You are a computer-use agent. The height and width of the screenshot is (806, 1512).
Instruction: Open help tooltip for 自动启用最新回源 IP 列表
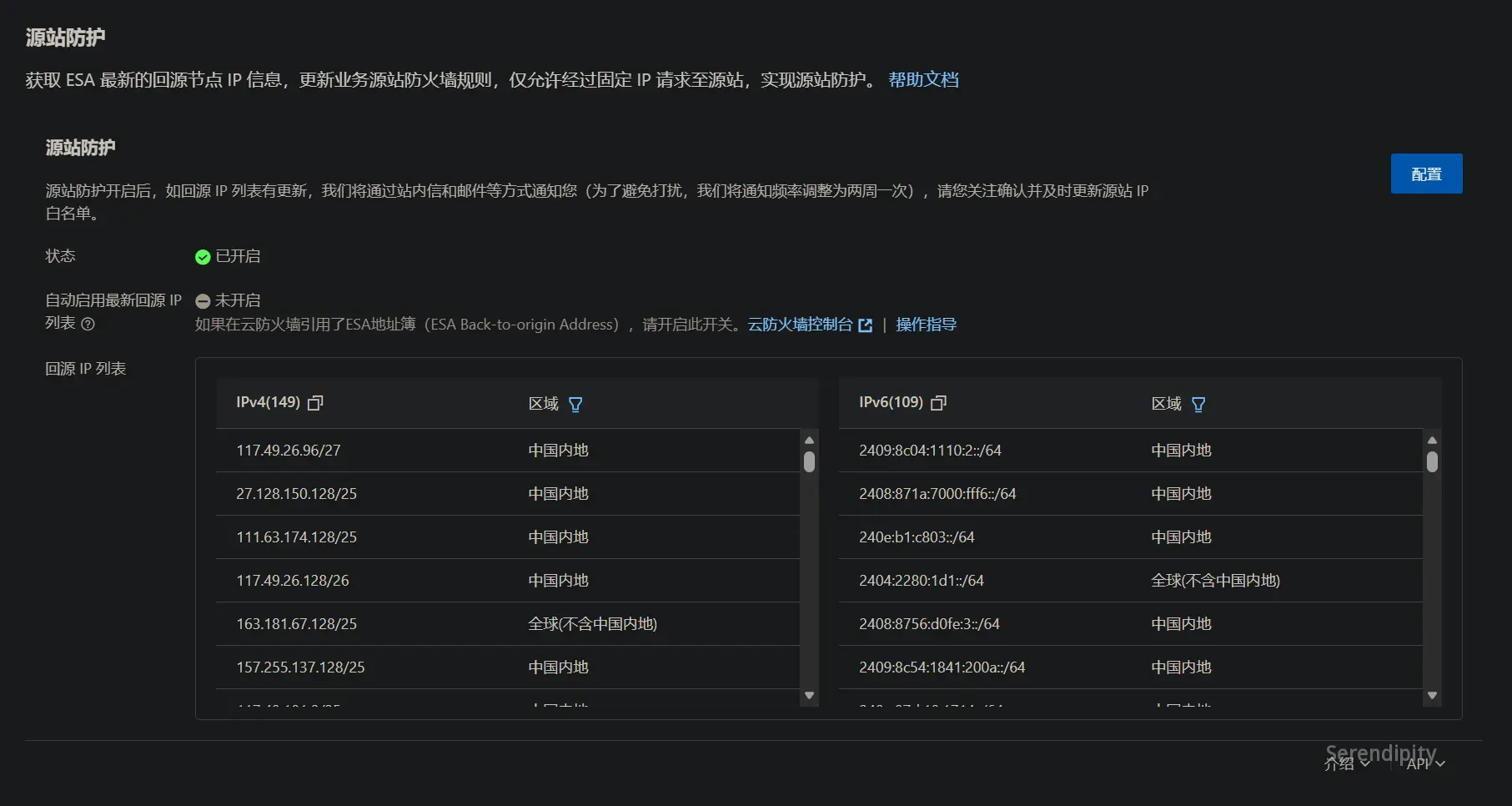tap(88, 324)
